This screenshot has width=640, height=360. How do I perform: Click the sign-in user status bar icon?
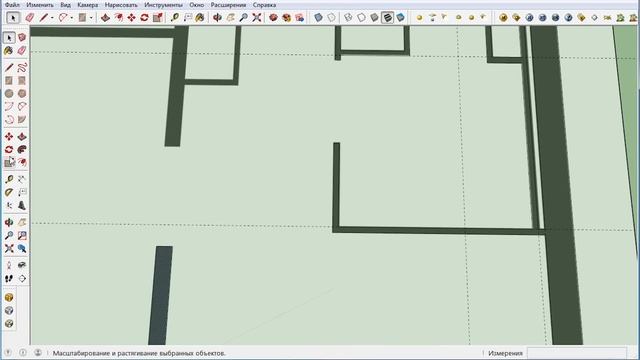click(x=38, y=353)
